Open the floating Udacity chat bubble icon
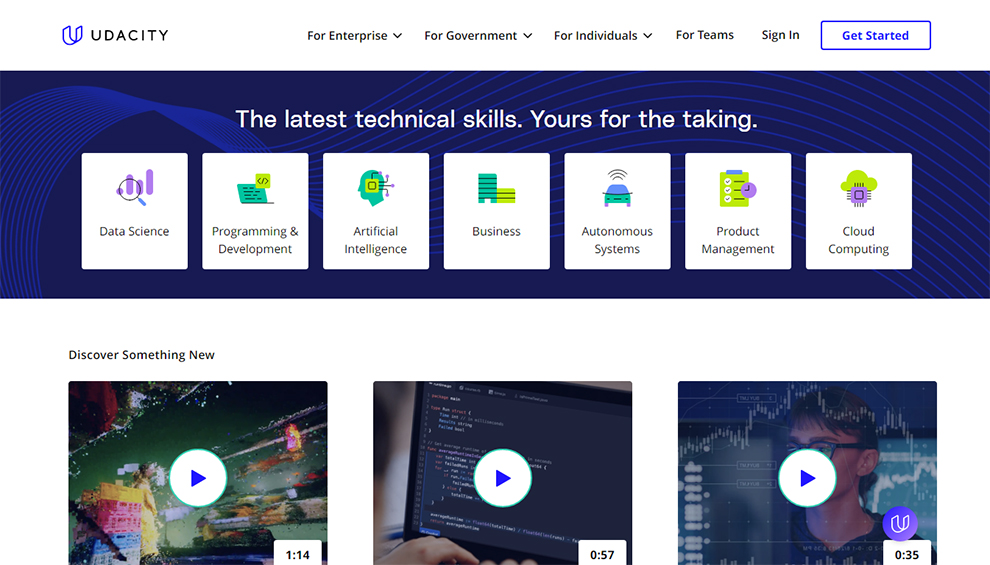 (x=900, y=523)
